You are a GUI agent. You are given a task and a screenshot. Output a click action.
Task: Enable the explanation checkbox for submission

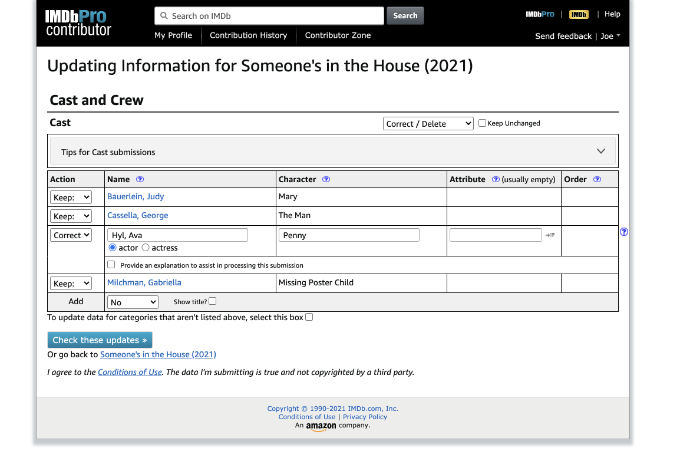[x=111, y=265]
